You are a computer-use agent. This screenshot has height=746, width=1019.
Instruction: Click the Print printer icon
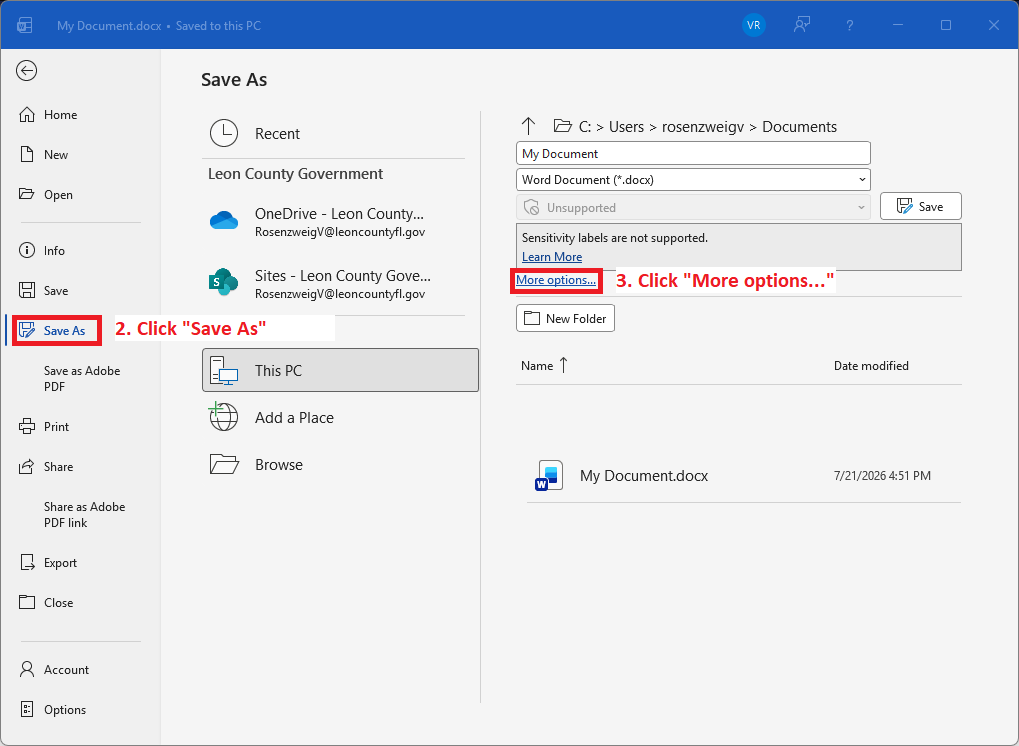(x=27, y=427)
